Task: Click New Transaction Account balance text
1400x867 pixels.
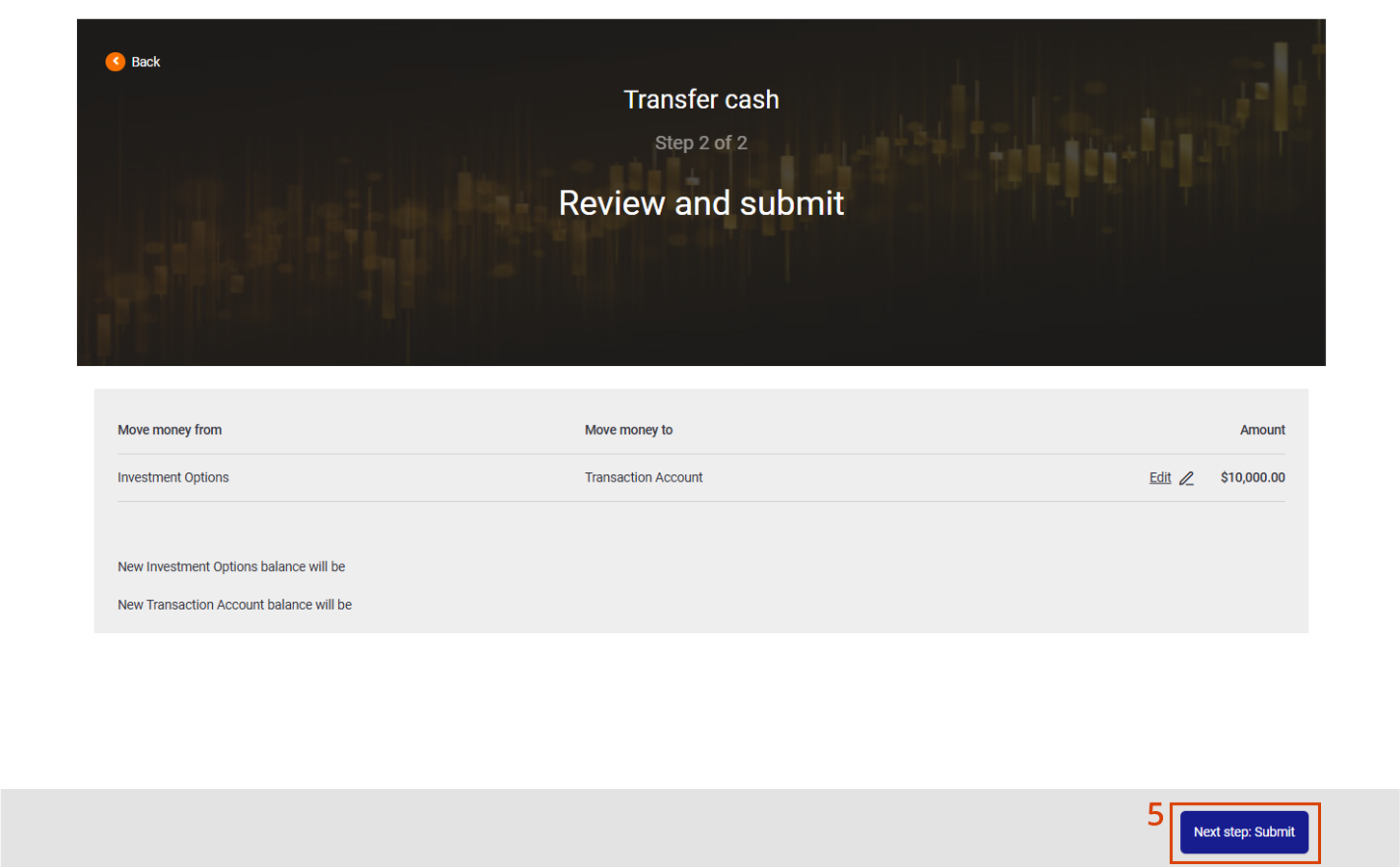Action: (x=234, y=605)
